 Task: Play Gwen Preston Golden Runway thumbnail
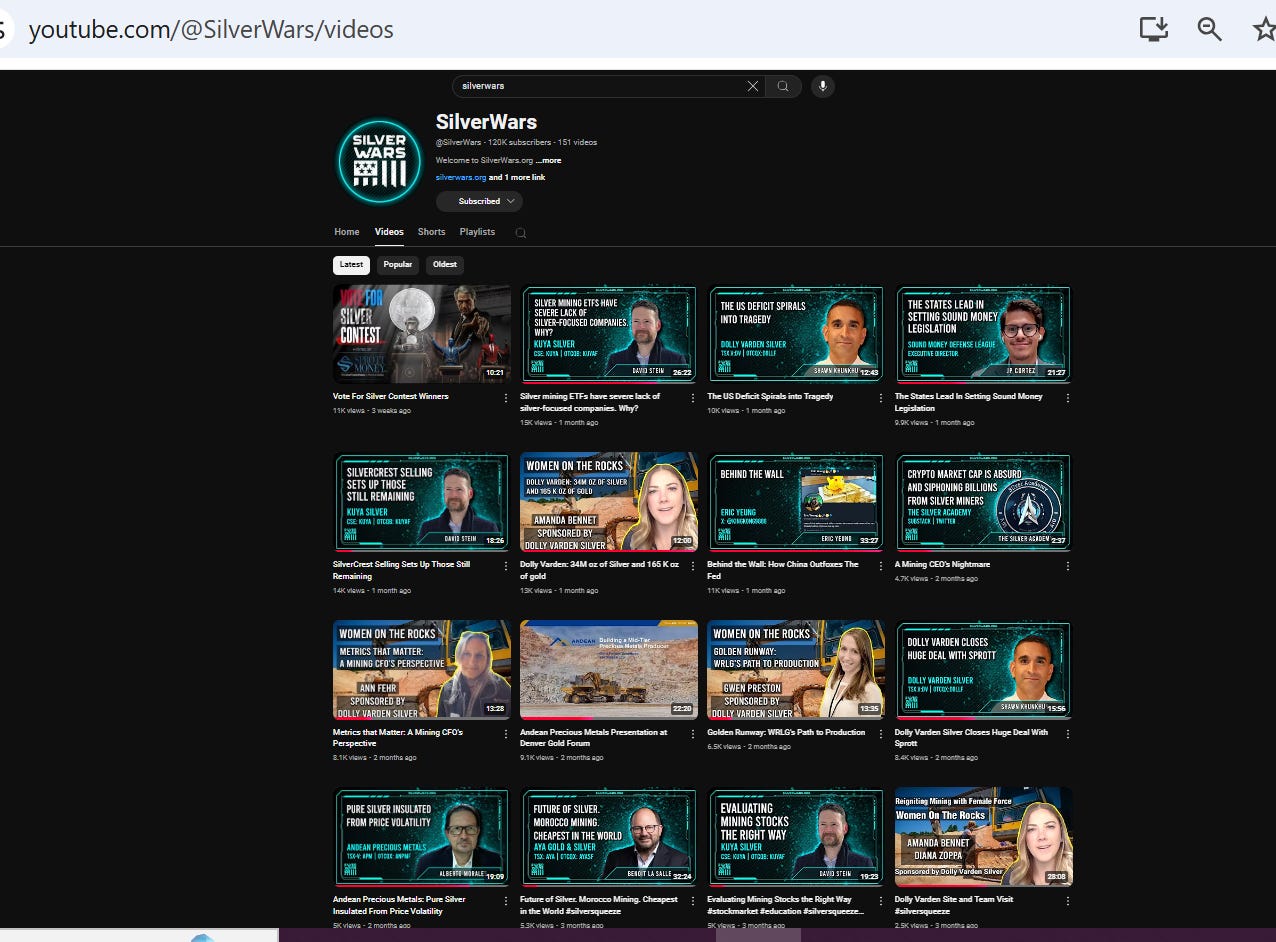click(x=796, y=669)
